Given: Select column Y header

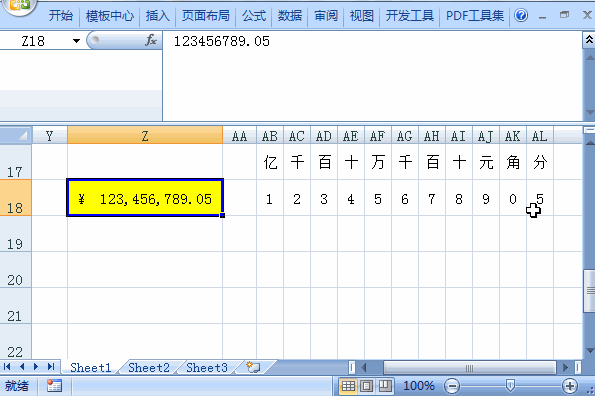Looking at the screenshot, I should coord(49,135).
